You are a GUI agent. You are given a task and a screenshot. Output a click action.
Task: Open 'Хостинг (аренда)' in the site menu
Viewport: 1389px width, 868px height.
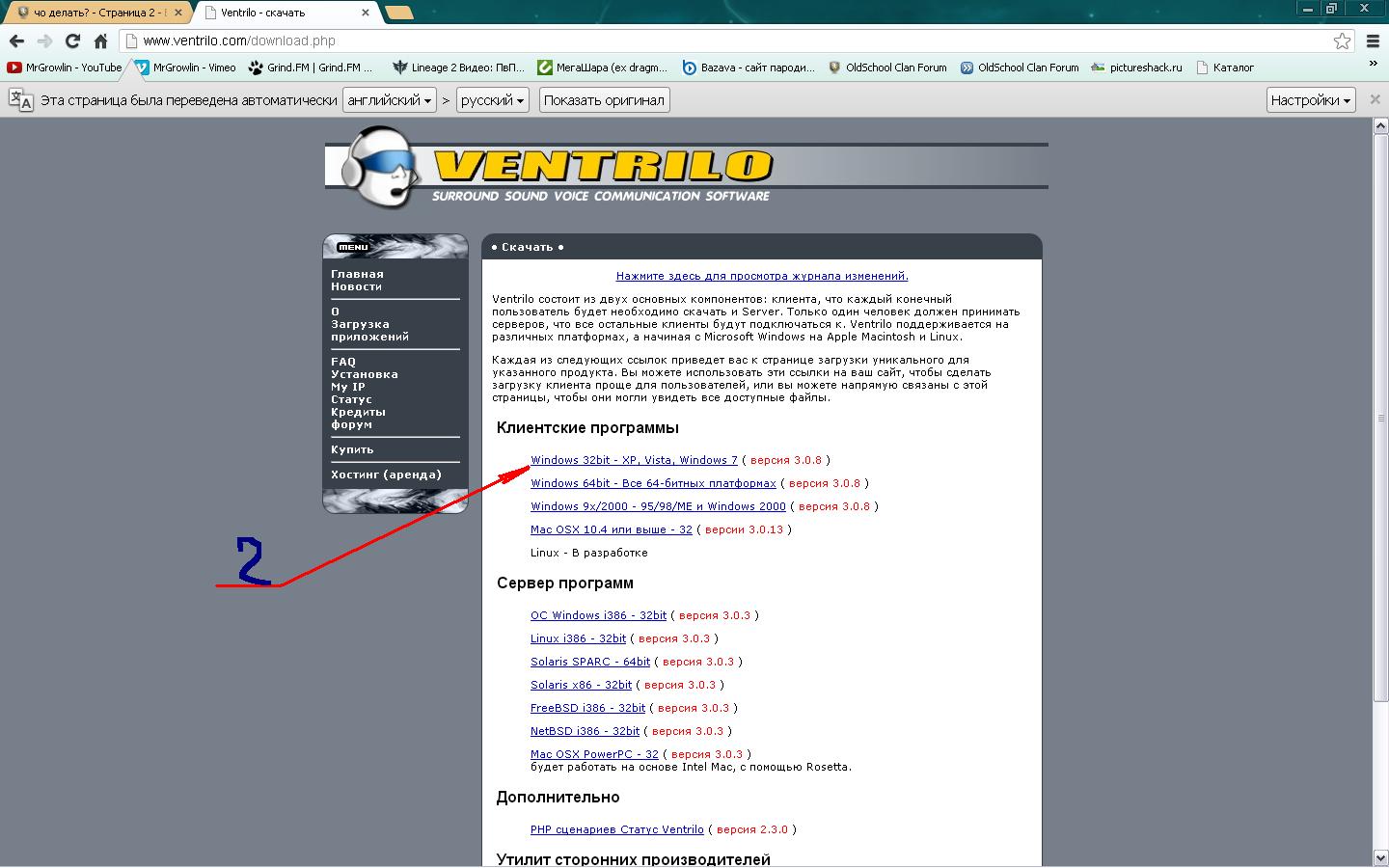(386, 475)
